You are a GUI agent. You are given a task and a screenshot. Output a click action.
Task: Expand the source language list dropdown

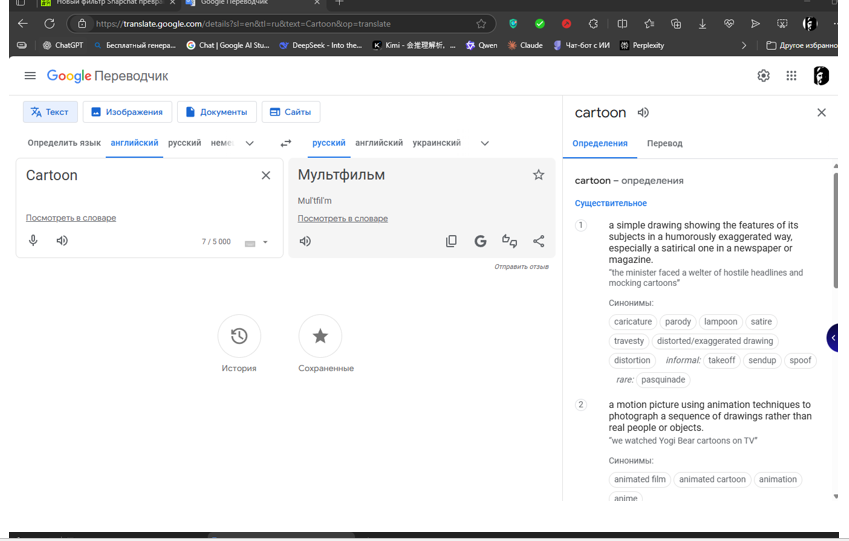(250, 144)
